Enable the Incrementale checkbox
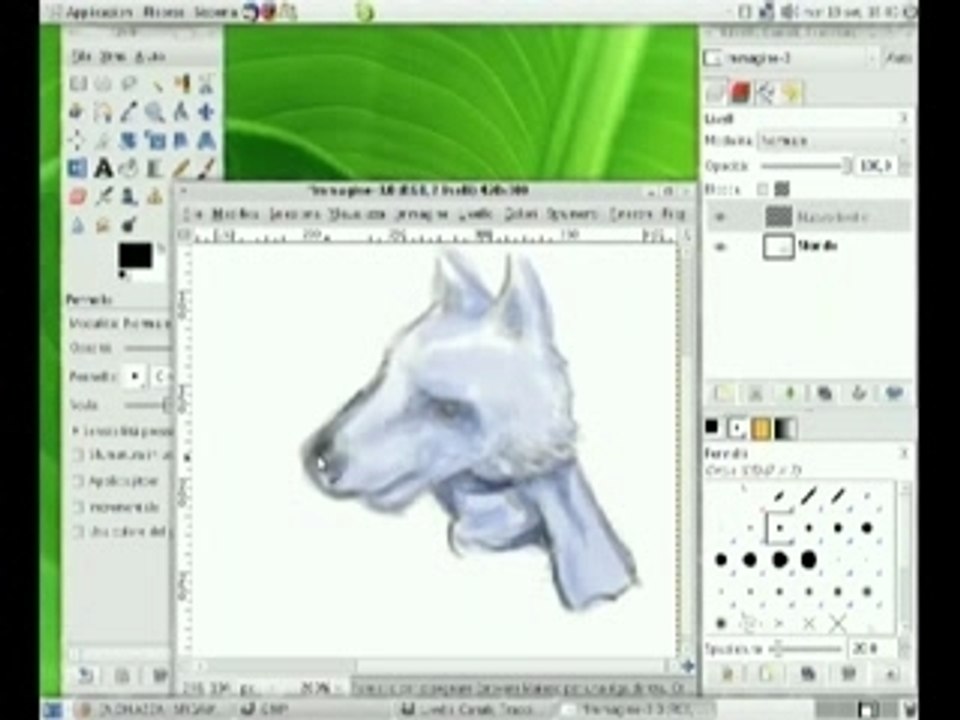Image resolution: width=960 pixels, height=720 pixels. click(x=78, y=507)
